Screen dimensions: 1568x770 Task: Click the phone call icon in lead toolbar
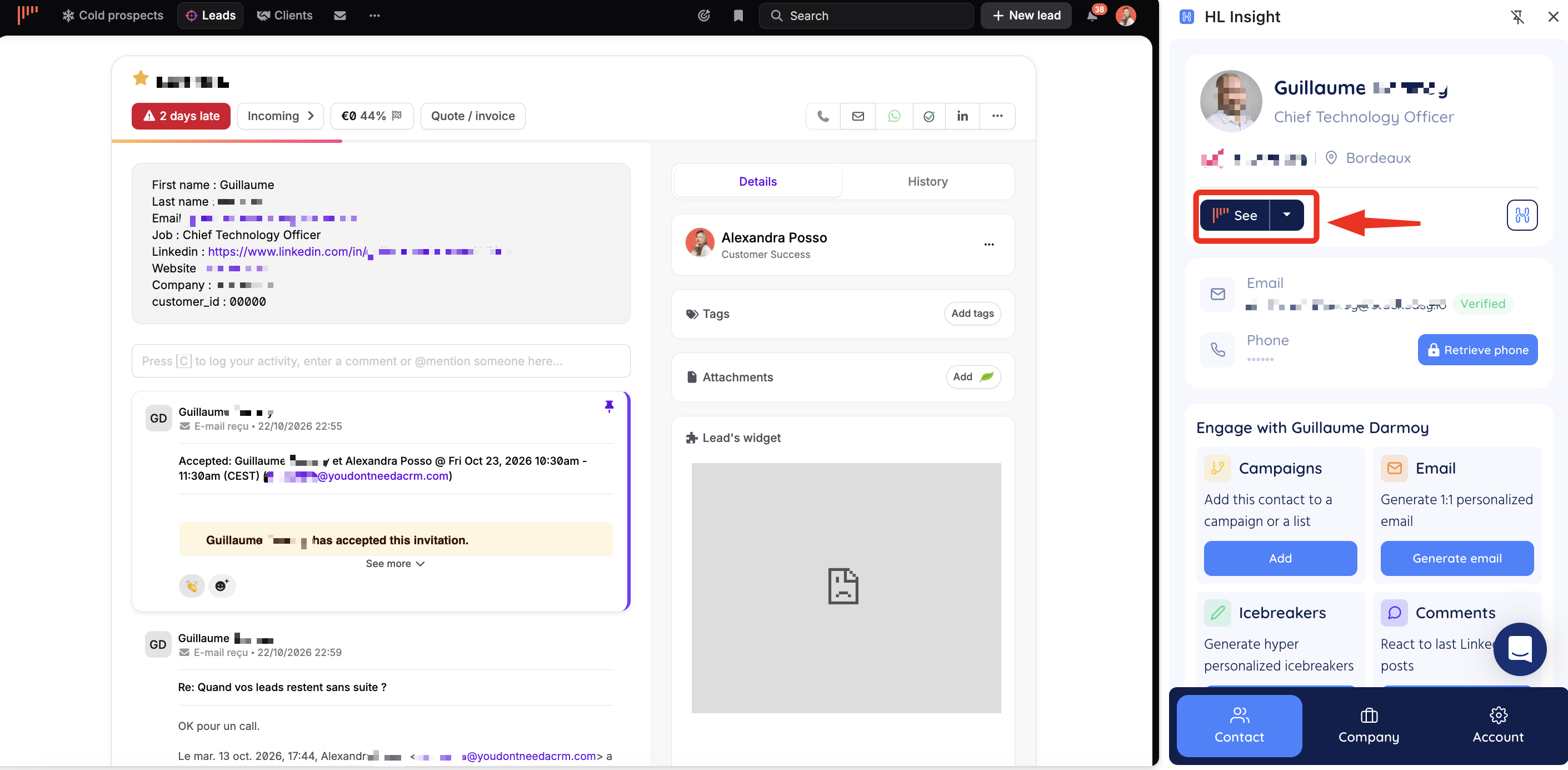pos(823,116)
